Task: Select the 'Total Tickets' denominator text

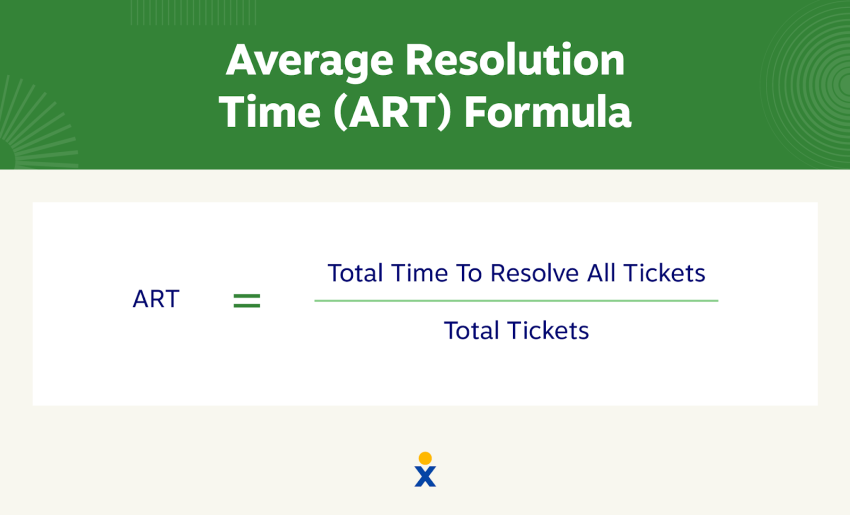Action: point(516,331)
